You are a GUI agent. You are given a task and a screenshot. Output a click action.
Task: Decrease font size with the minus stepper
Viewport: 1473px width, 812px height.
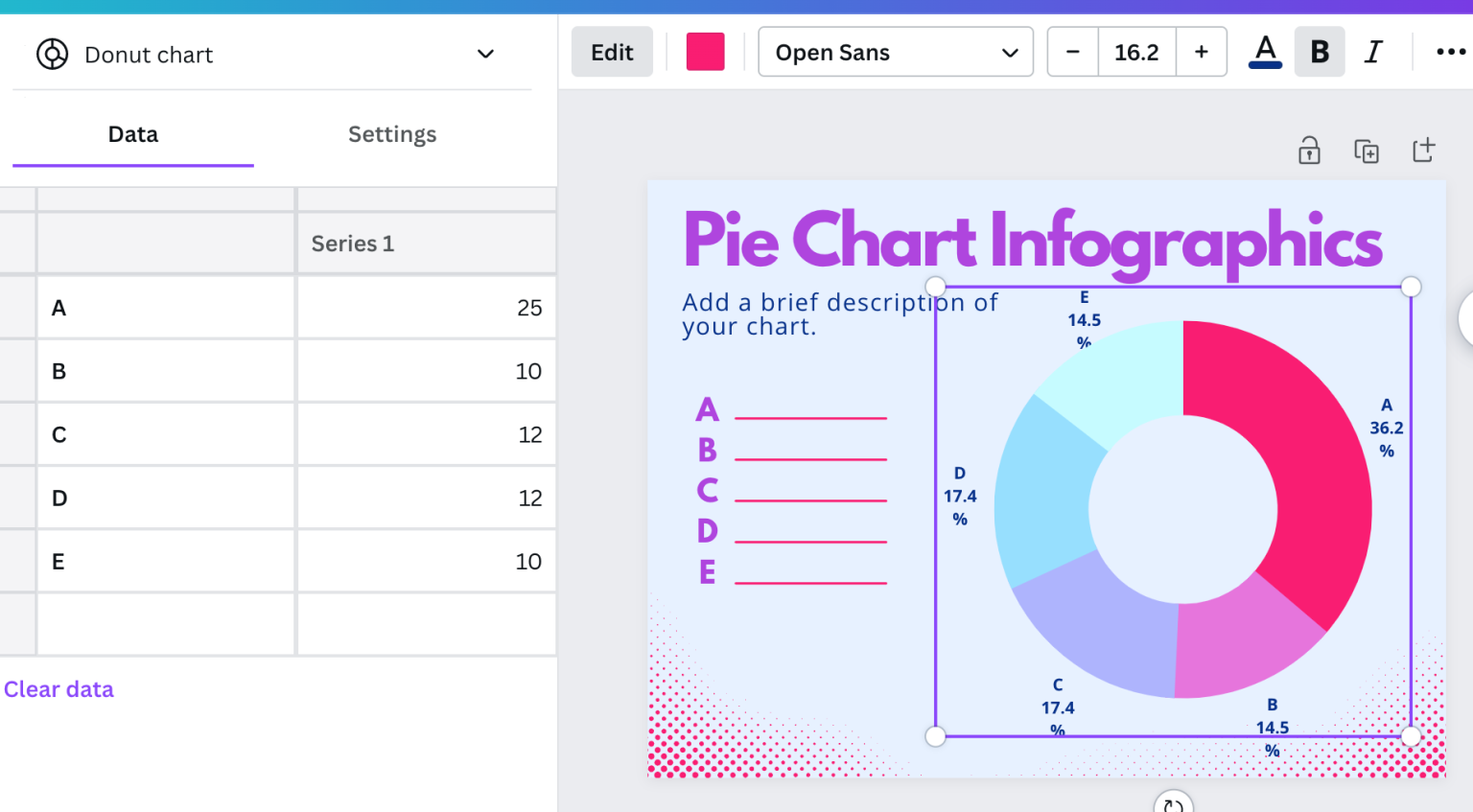point(1072,52)
